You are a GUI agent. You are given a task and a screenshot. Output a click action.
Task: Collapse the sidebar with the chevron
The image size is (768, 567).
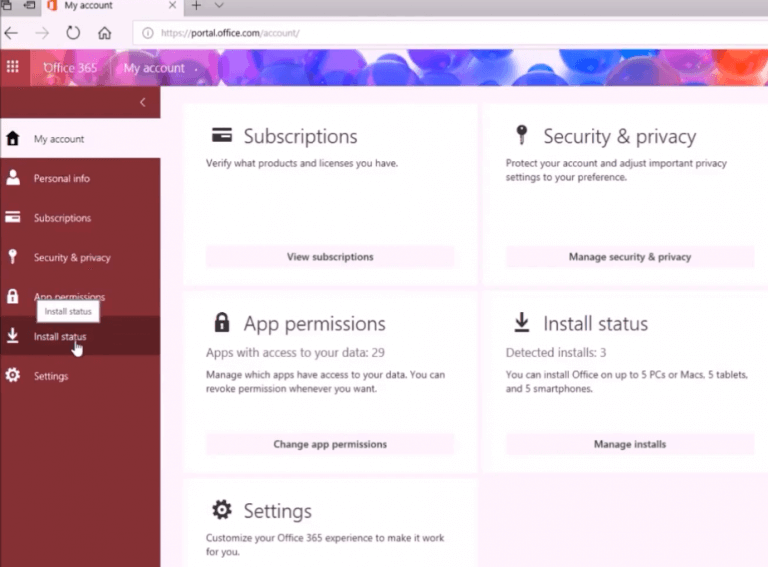[143, 102]
